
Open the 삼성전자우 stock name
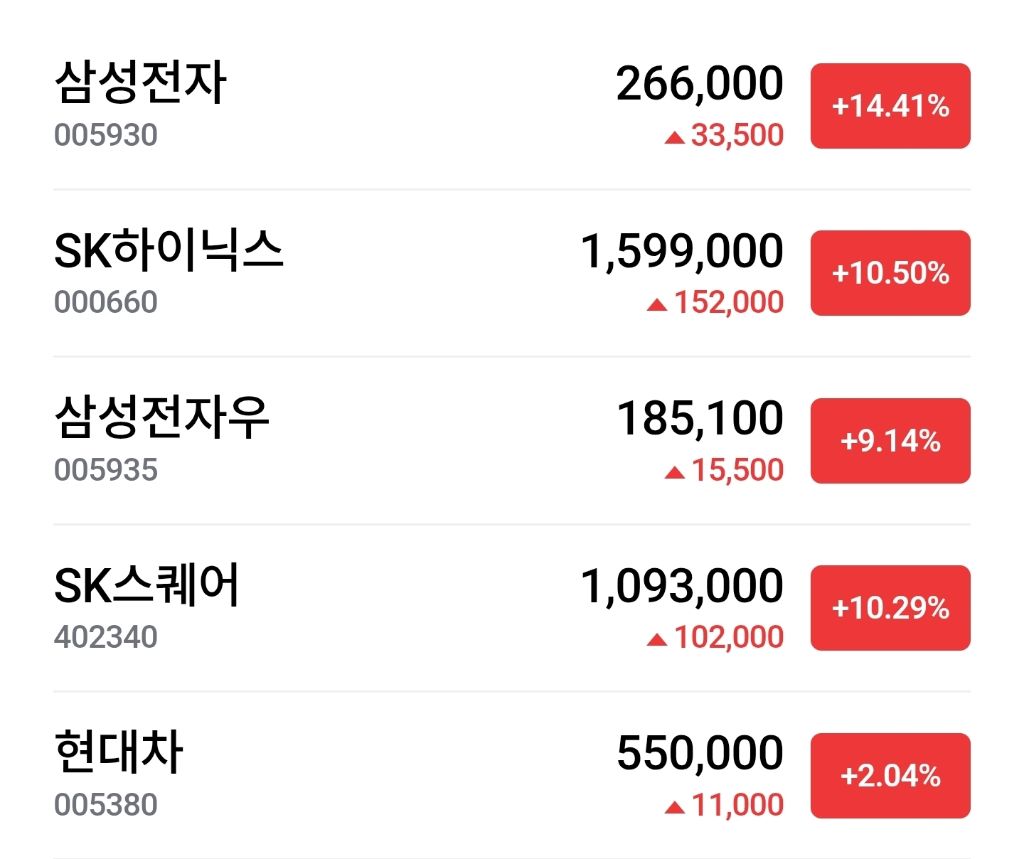[x=161, y=418]
